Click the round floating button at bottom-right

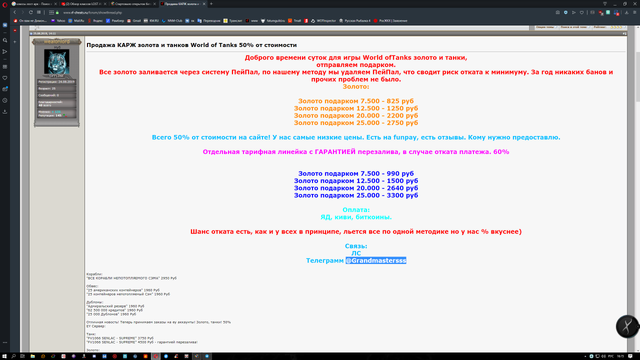click(x=627, y=326)
